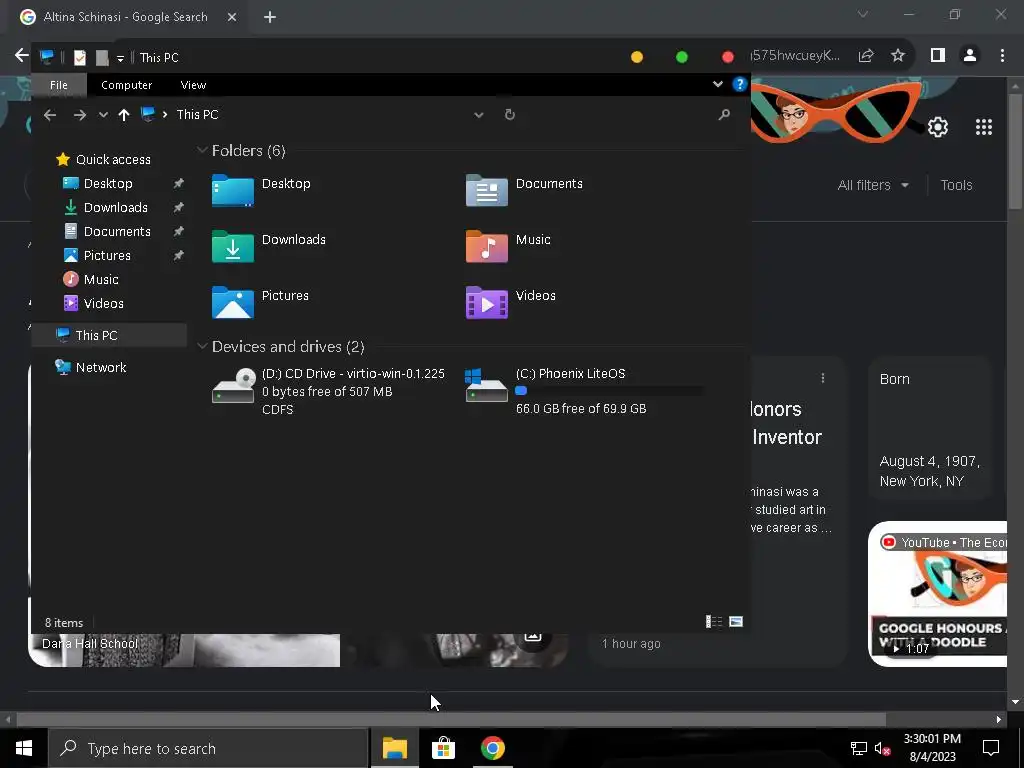This screenshot has width=1024, height=768.
Task: Go up one level in File Explorer
Action: (x=123, y=115)
